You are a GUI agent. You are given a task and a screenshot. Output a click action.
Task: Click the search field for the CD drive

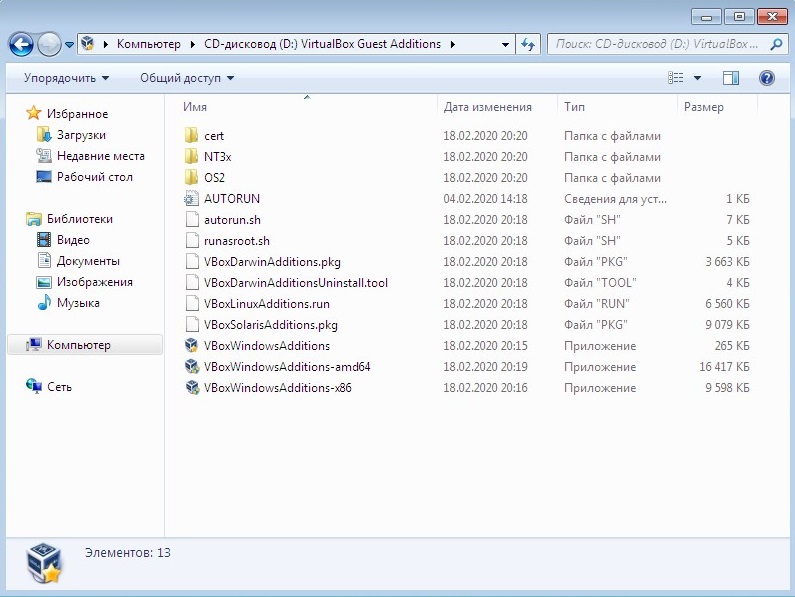(656, 44)
